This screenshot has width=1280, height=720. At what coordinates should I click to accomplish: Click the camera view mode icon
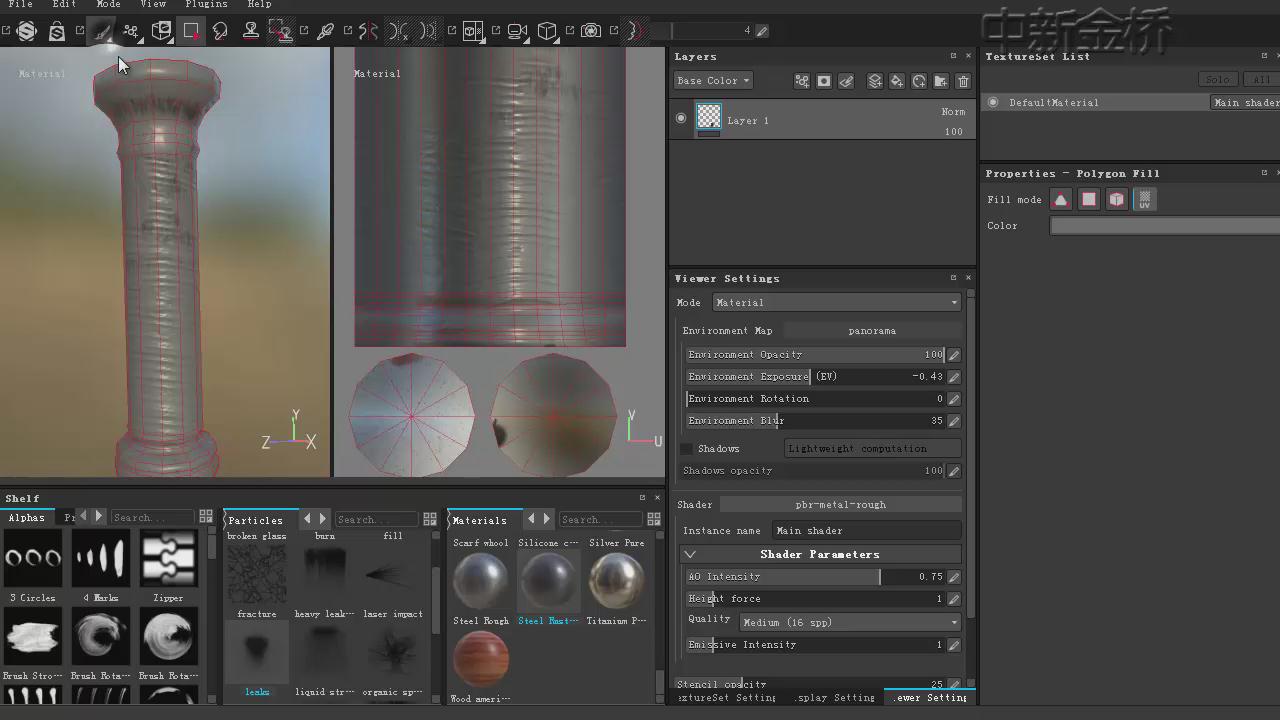(517, 31)
